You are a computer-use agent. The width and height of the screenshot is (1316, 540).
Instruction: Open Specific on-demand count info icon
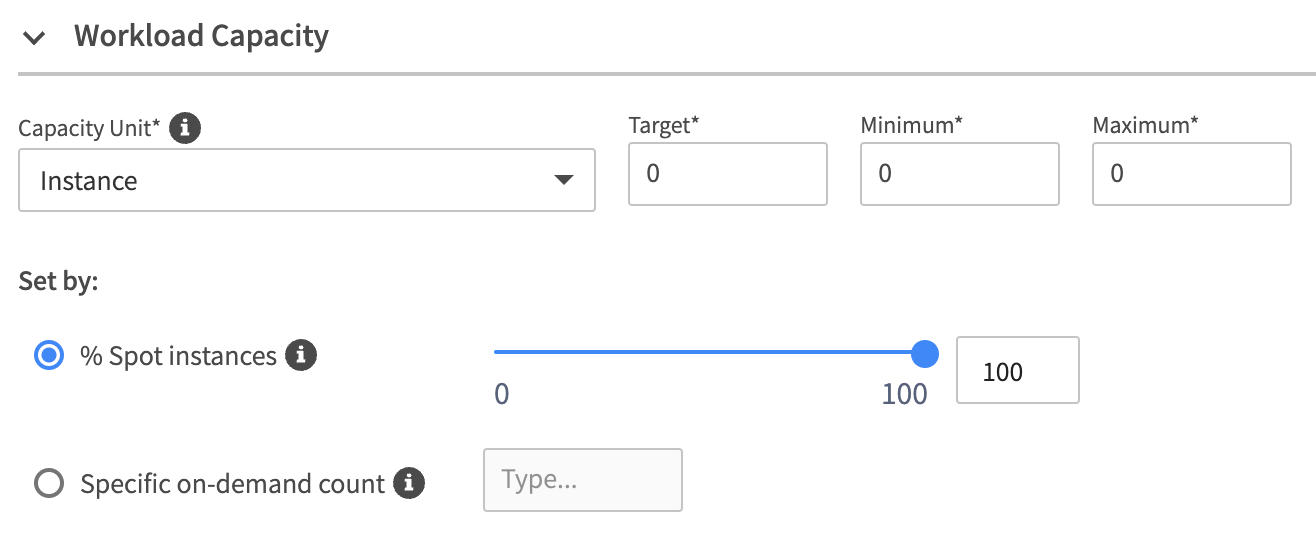(x=409, y=484)
